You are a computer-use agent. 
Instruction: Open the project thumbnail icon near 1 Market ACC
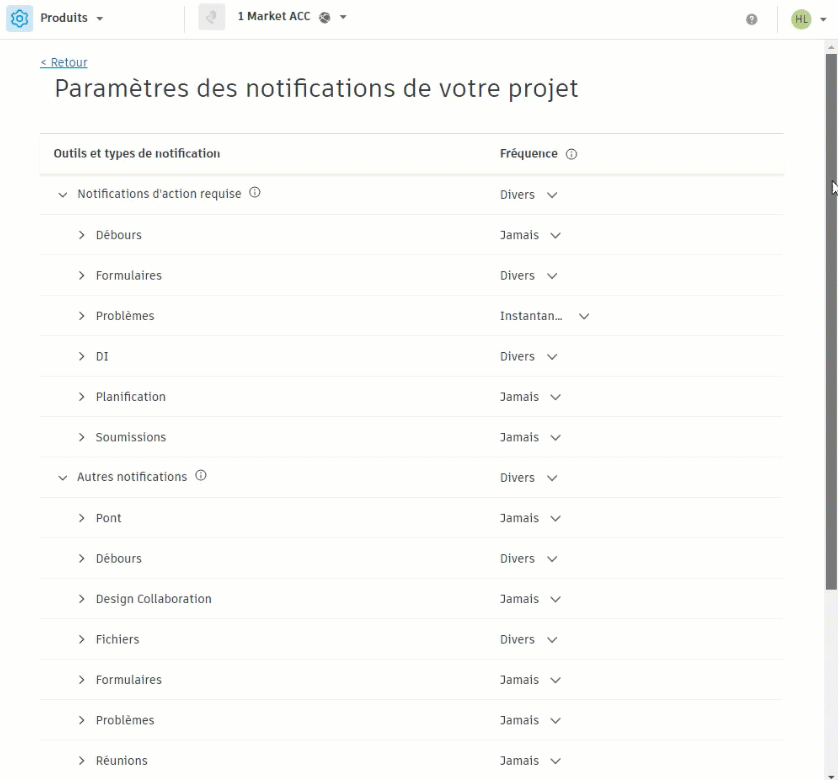click(x=211, y=17)
